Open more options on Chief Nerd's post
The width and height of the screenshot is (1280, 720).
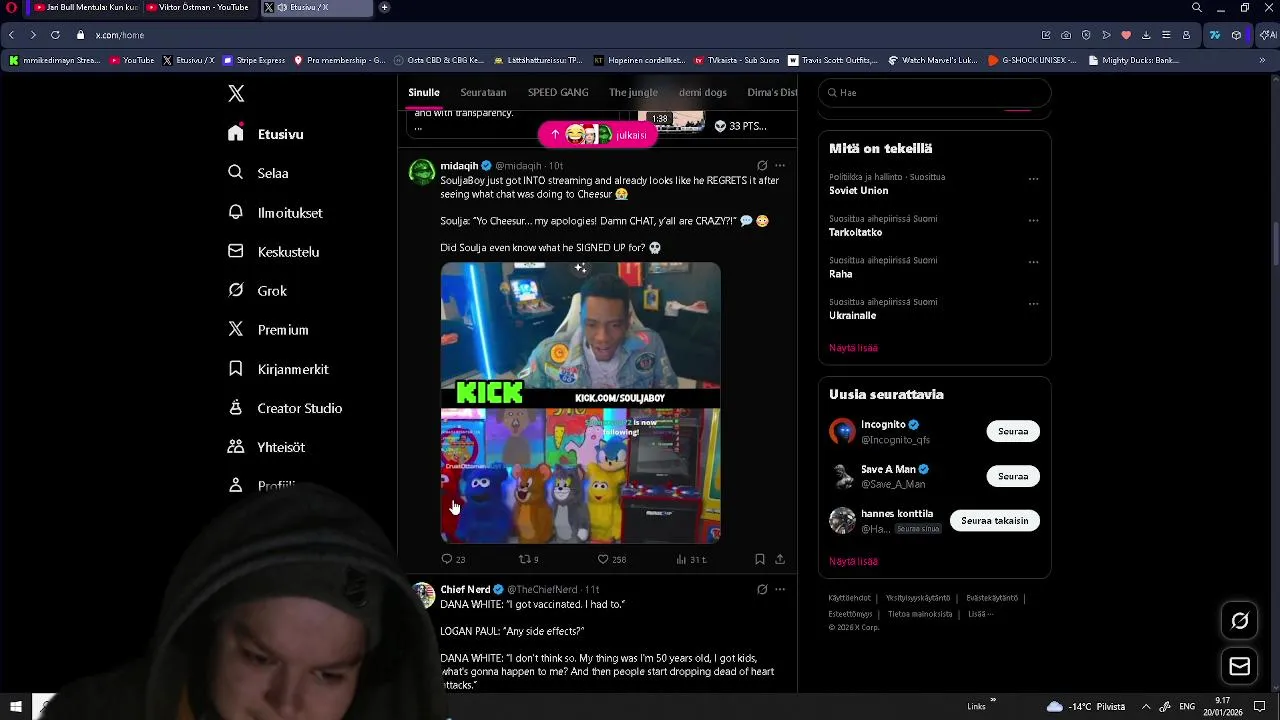point(780,589)
